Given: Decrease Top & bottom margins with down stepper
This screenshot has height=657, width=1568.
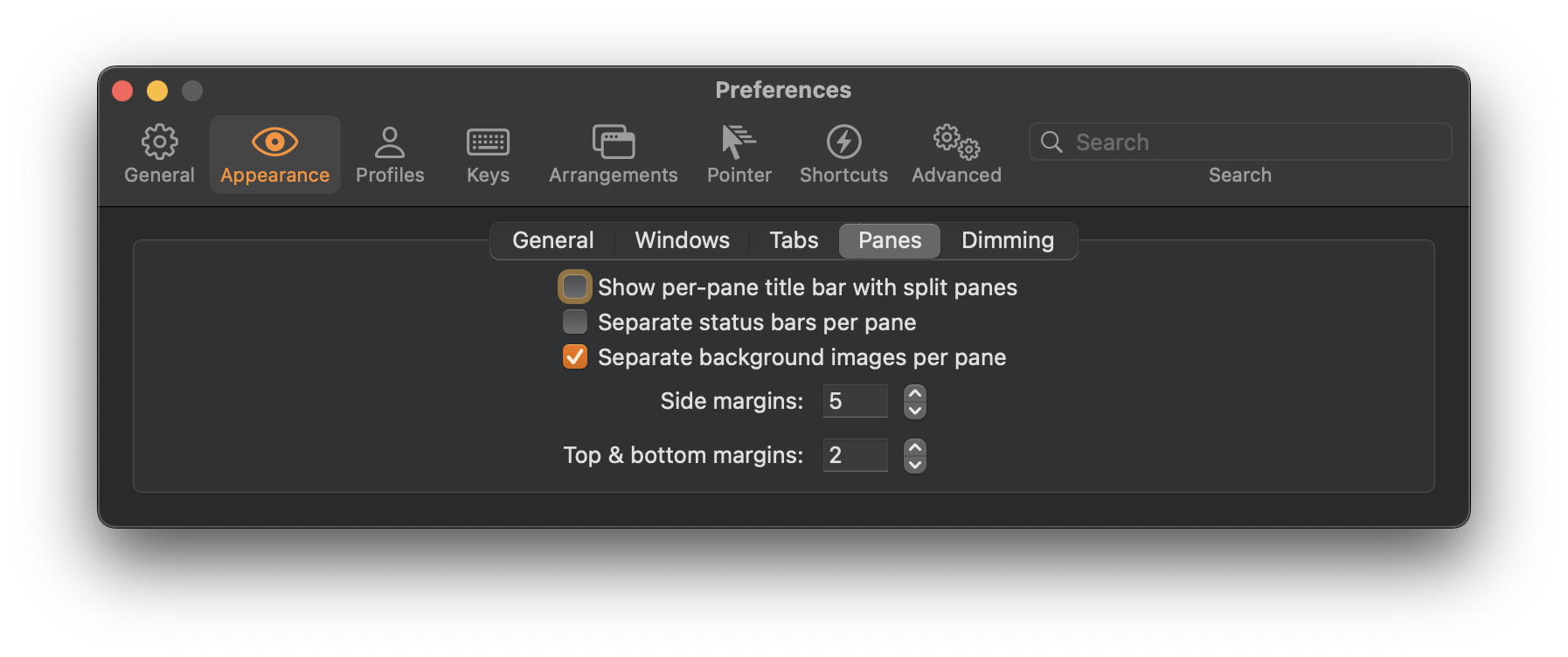Looking at the screenshot, I should click(x=914, y=463).
